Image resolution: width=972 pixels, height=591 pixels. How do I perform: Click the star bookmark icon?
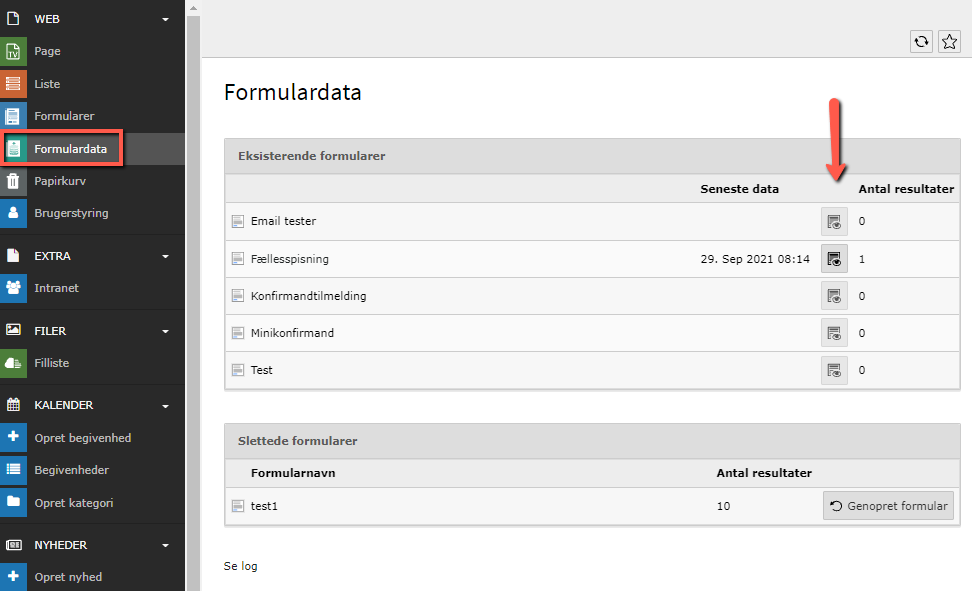(949, 41)
